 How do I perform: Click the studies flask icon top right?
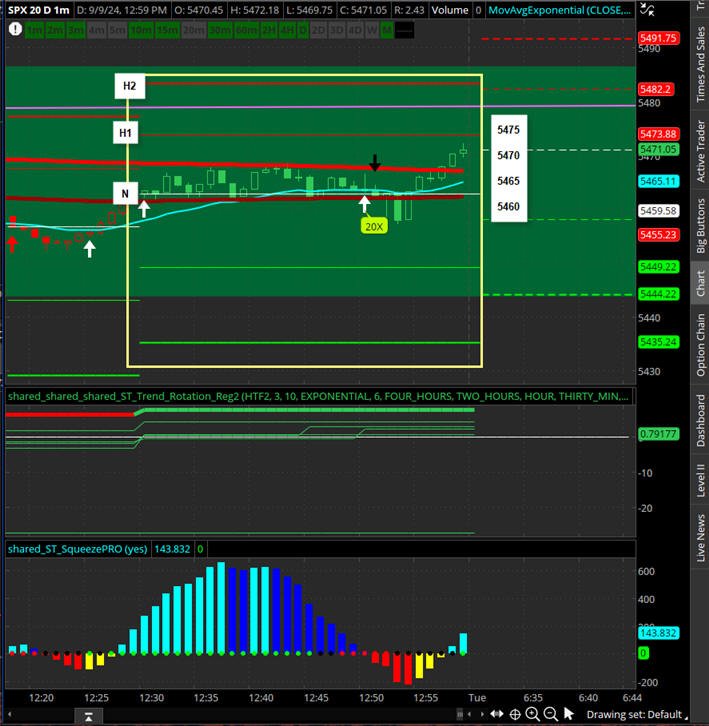tap(647, 9)
